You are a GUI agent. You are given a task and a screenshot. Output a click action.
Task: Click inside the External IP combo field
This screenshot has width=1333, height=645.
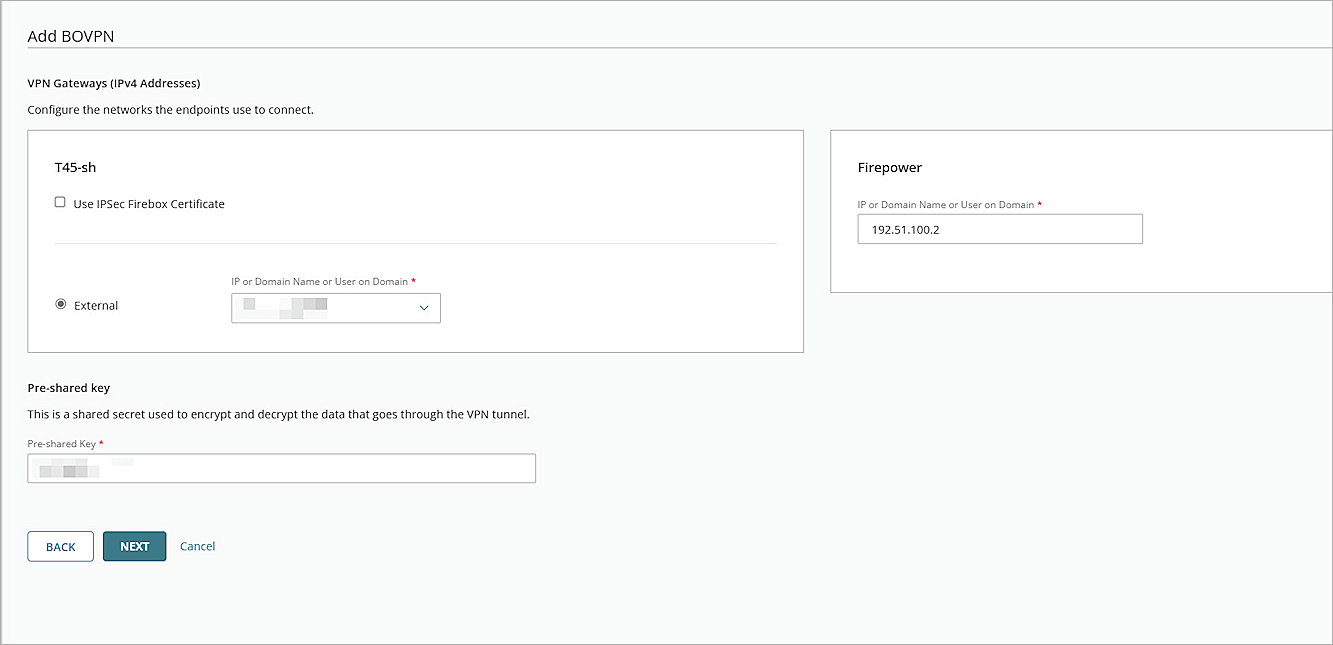[320, 308]
